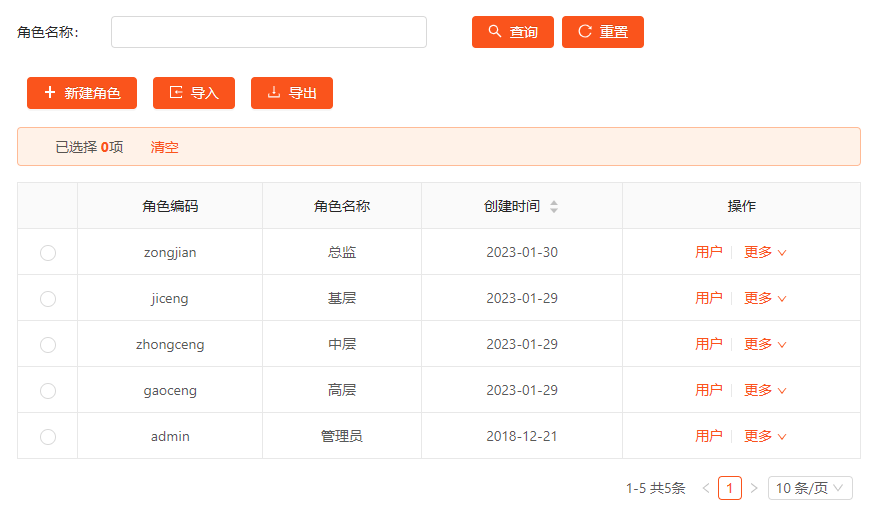
Task: Click the search magnifier 查询 button
Action: (512, 32)
